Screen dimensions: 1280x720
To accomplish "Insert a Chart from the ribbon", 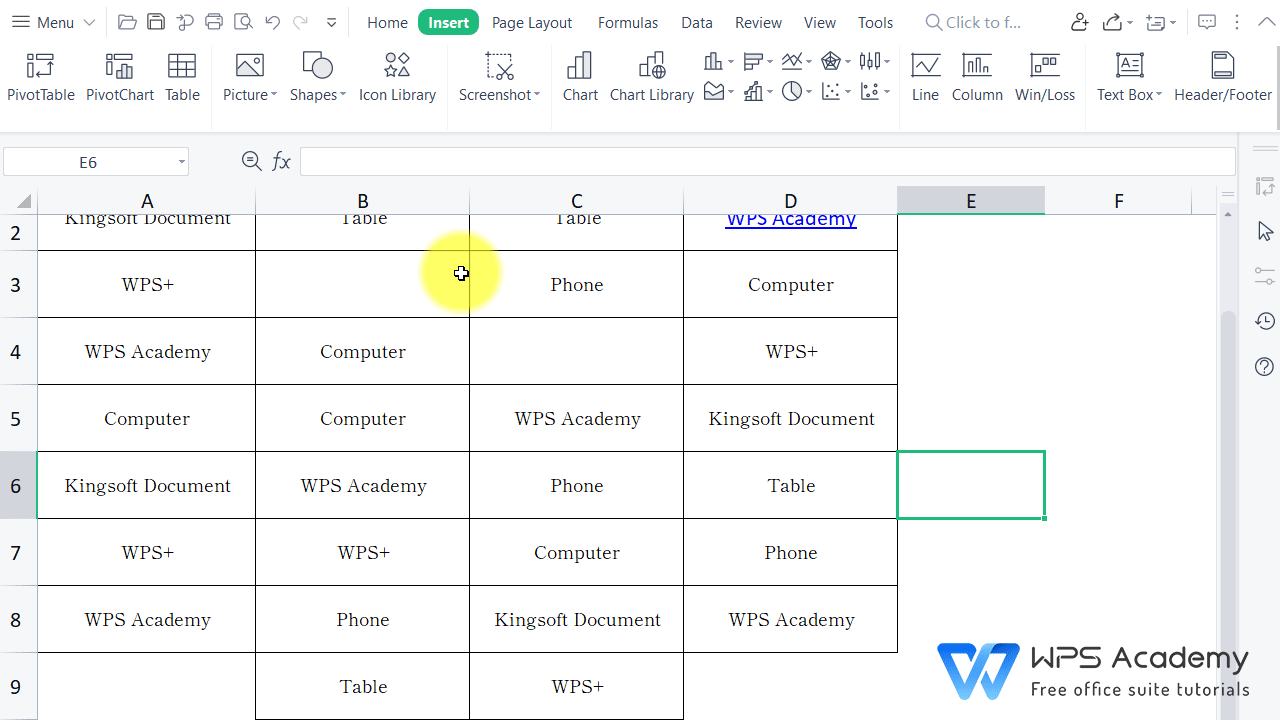I will click(580, 78).
